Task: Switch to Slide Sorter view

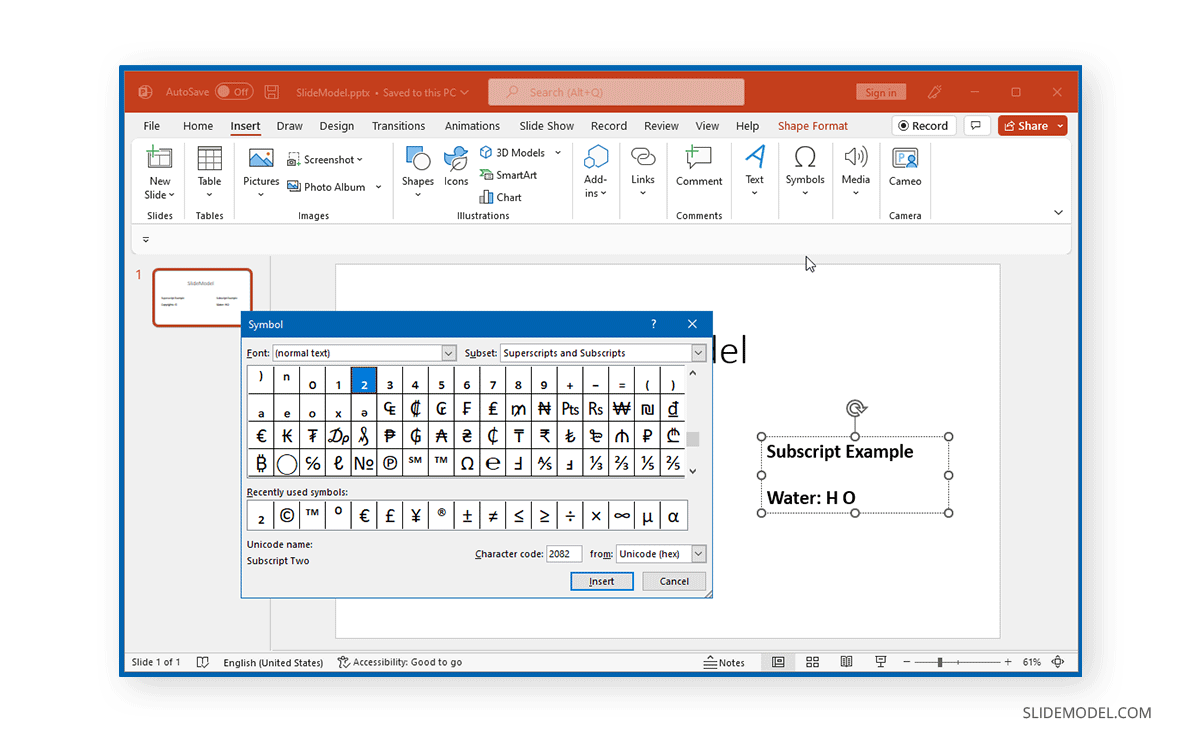Action: click(x=812, y=661)
